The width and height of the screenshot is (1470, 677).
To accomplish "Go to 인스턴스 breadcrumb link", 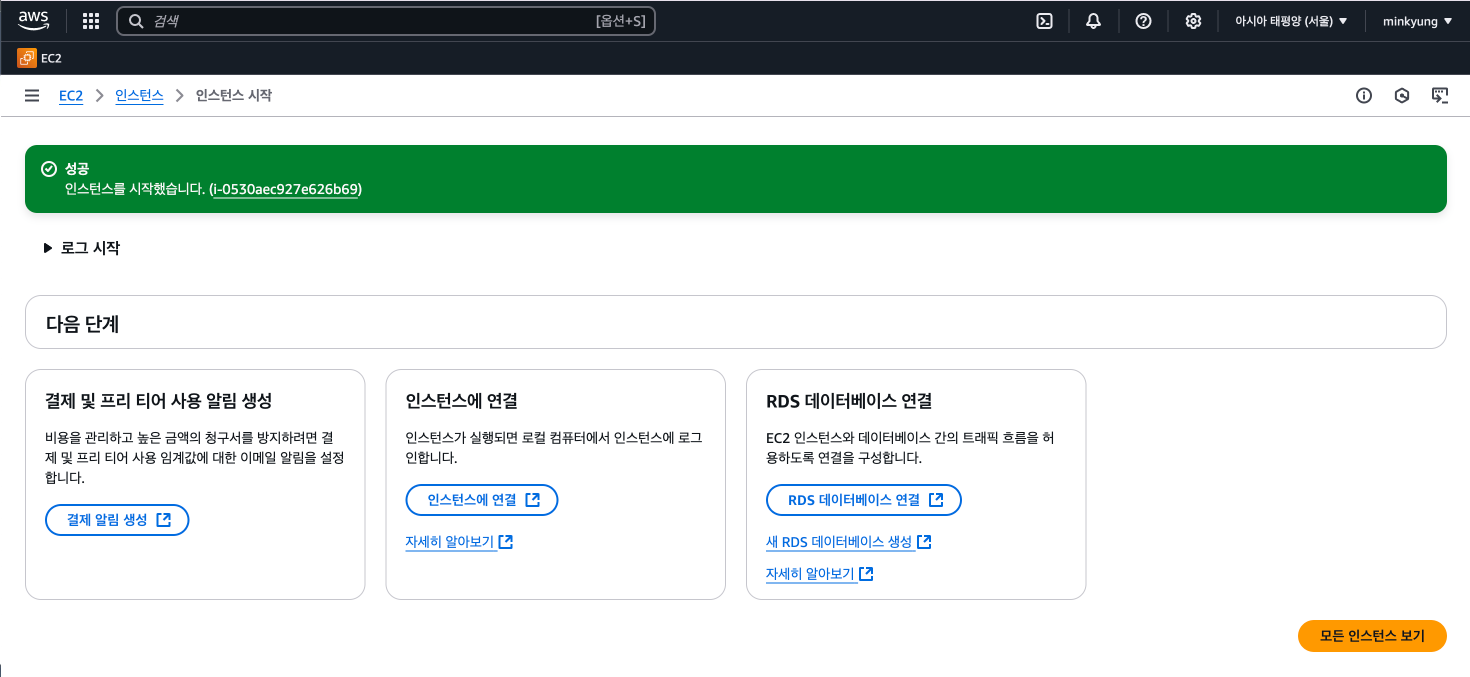I will coord(139,96).
